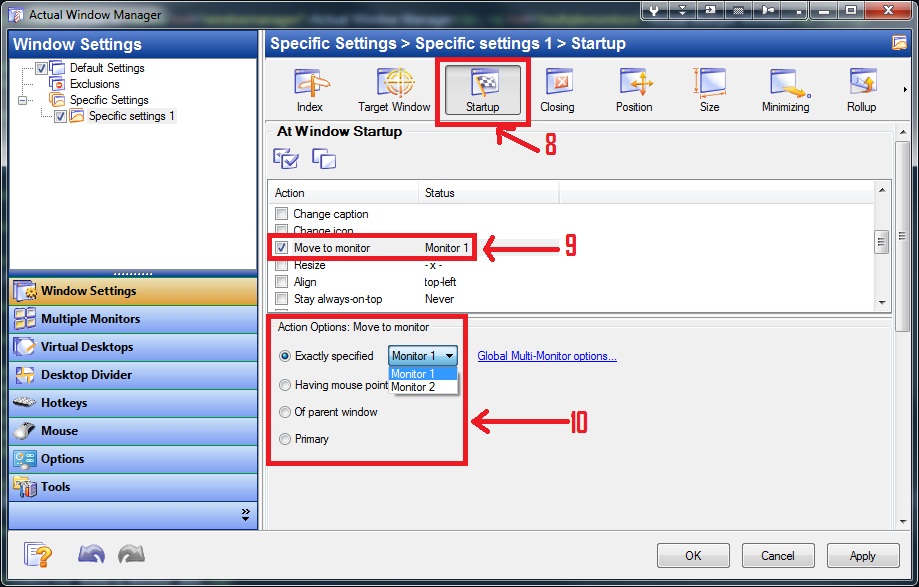Open Global Multi-Monitor options link
Image resolution: width=919 pixels, height=587 pixels.
pos(547,356)
